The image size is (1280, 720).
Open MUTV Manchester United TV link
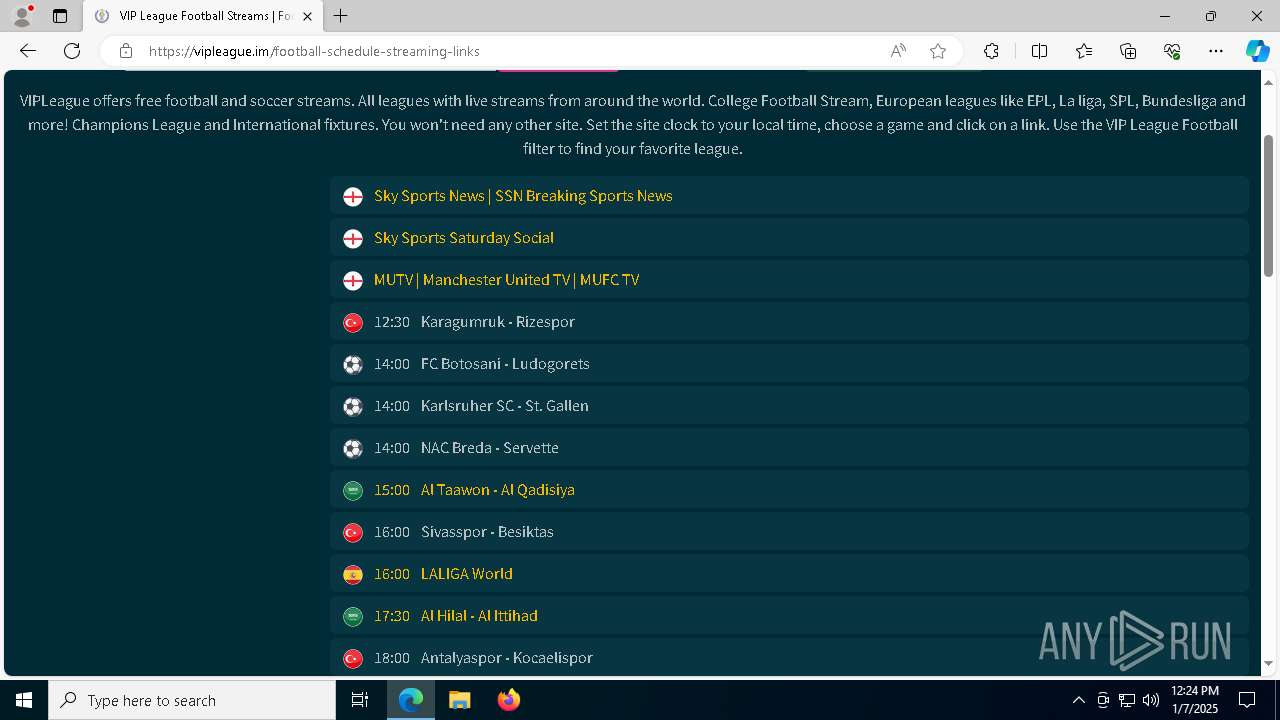tap(506, 280)
